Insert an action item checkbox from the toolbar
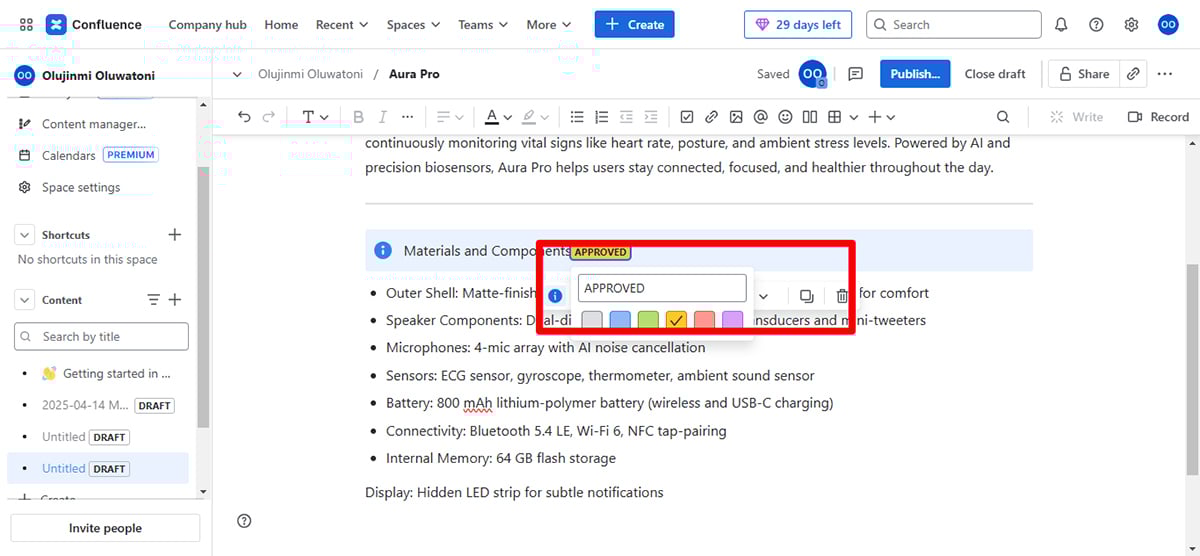Image resolution: width=1200 pixels, height=556 pixels. click(x=686, y=117)
